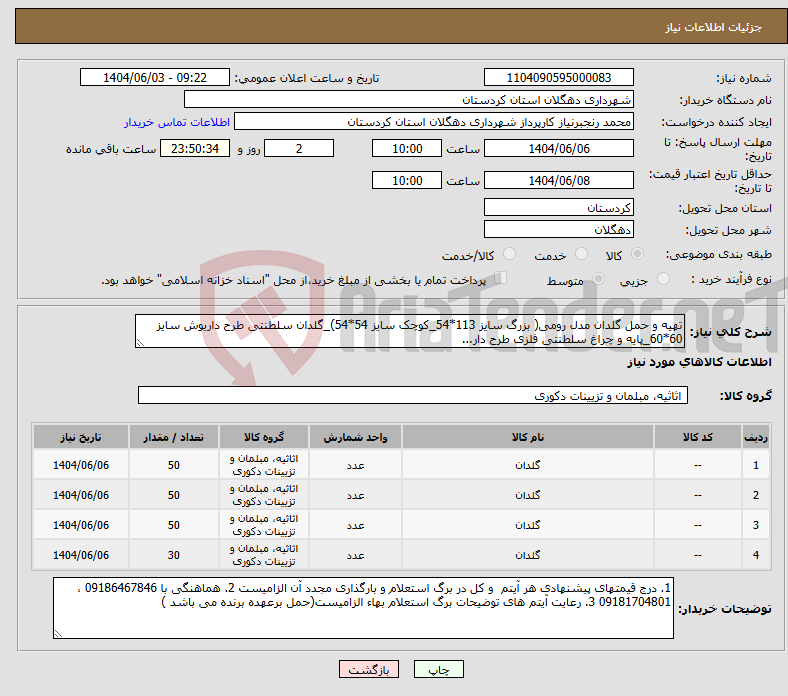Click the شماره نیاز number field

coord(558,78)
